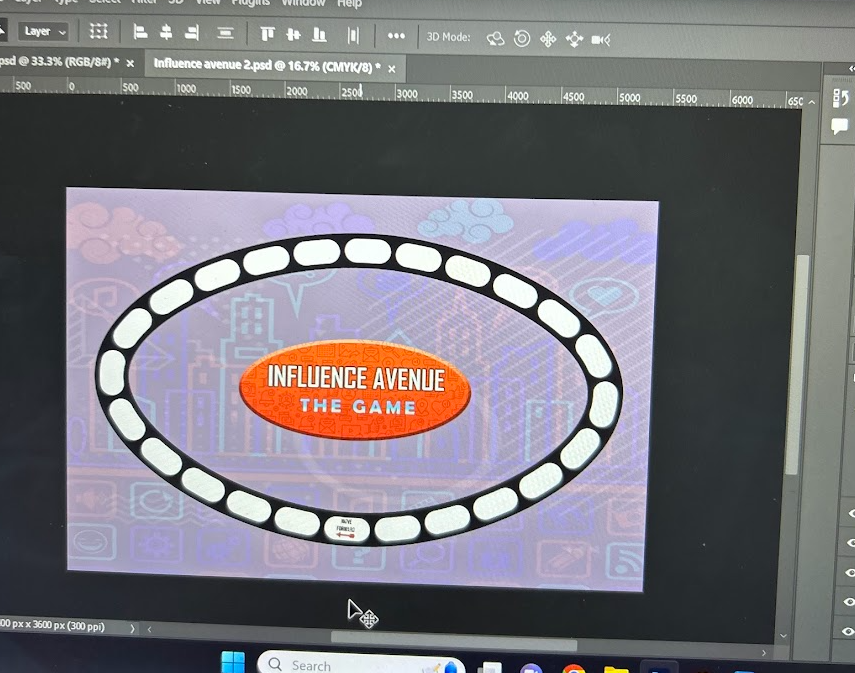Open the Help menu
This screenshot has height=673, width=855.
pyautogui.click(x=350, y=4)
